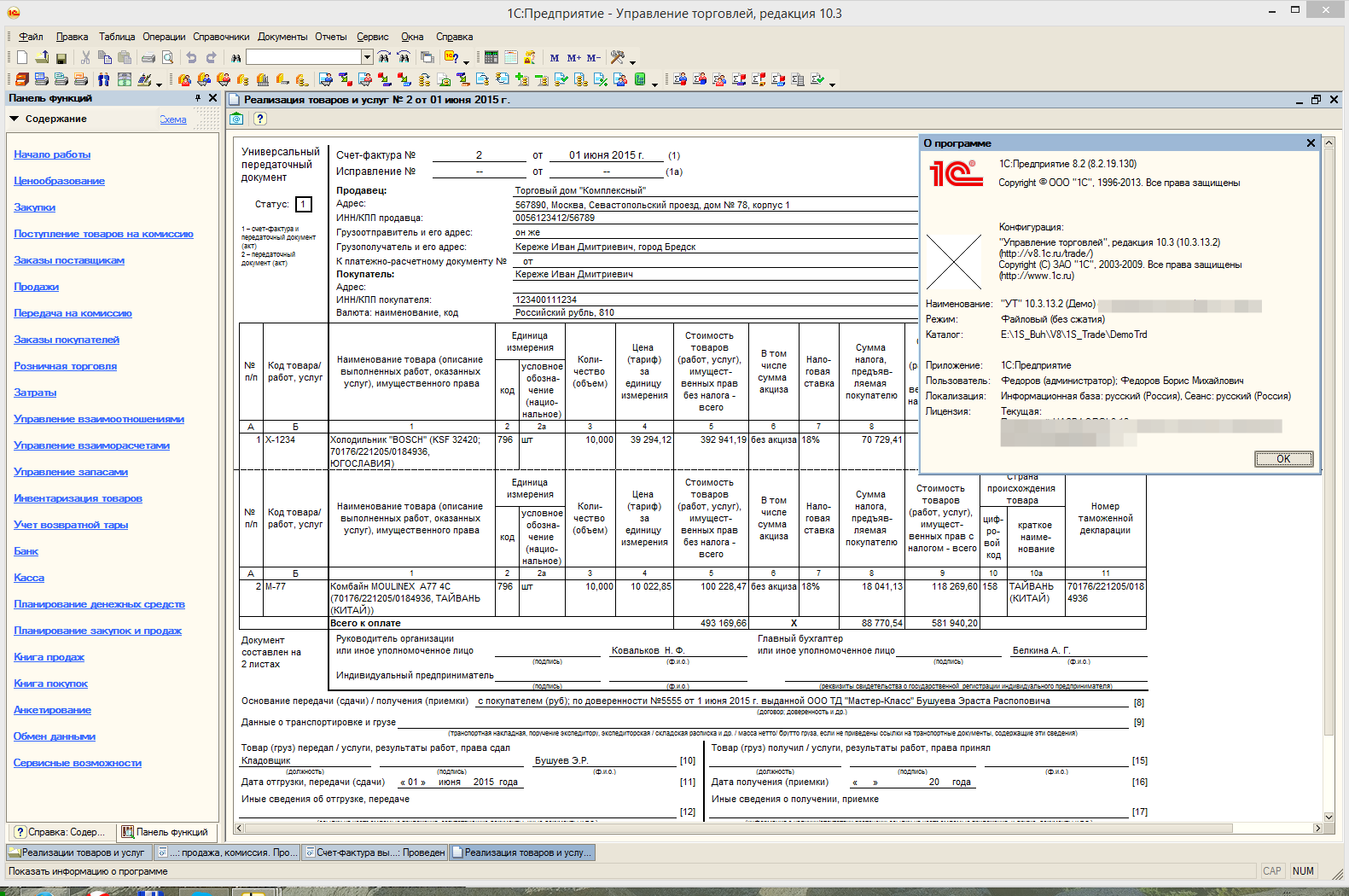Open the Таблица menu

tap(117, 37)
